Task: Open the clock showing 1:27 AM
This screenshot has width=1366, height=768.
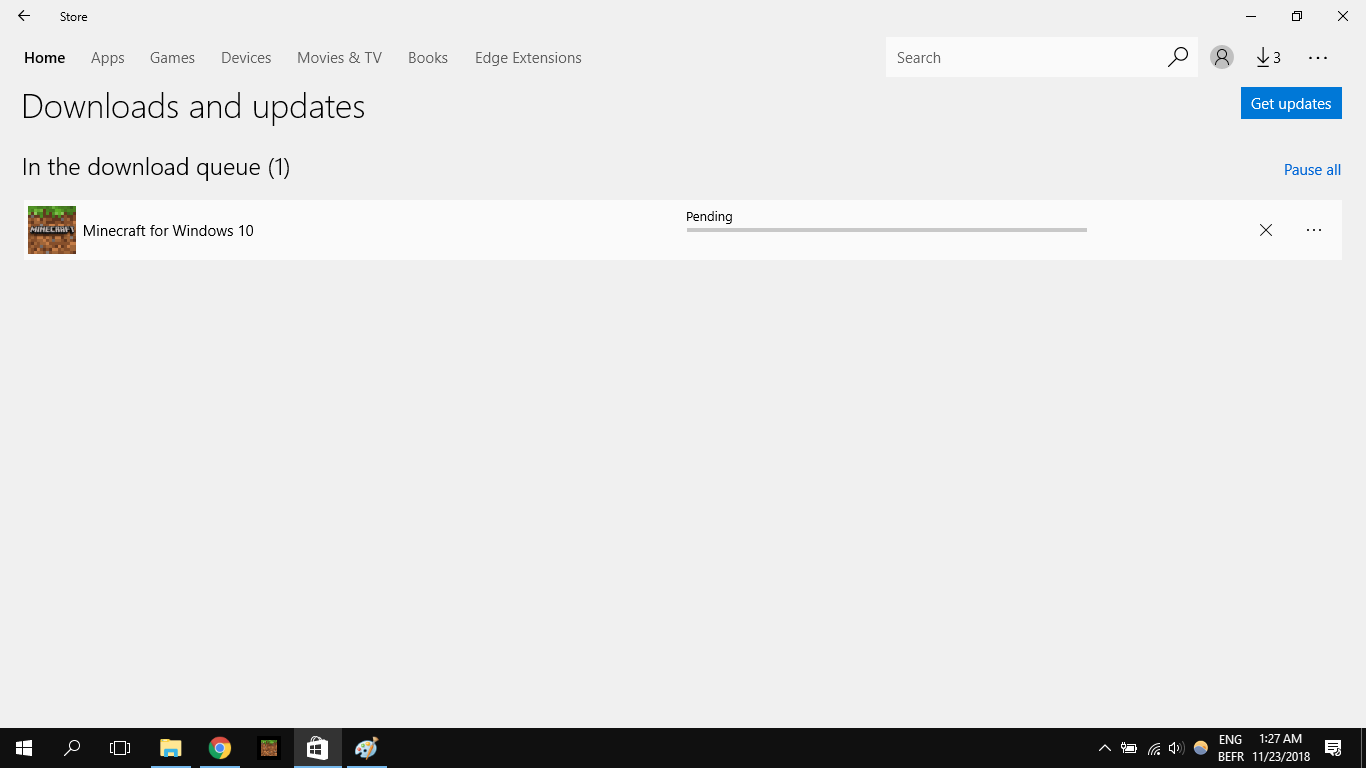Action: 1281,748
